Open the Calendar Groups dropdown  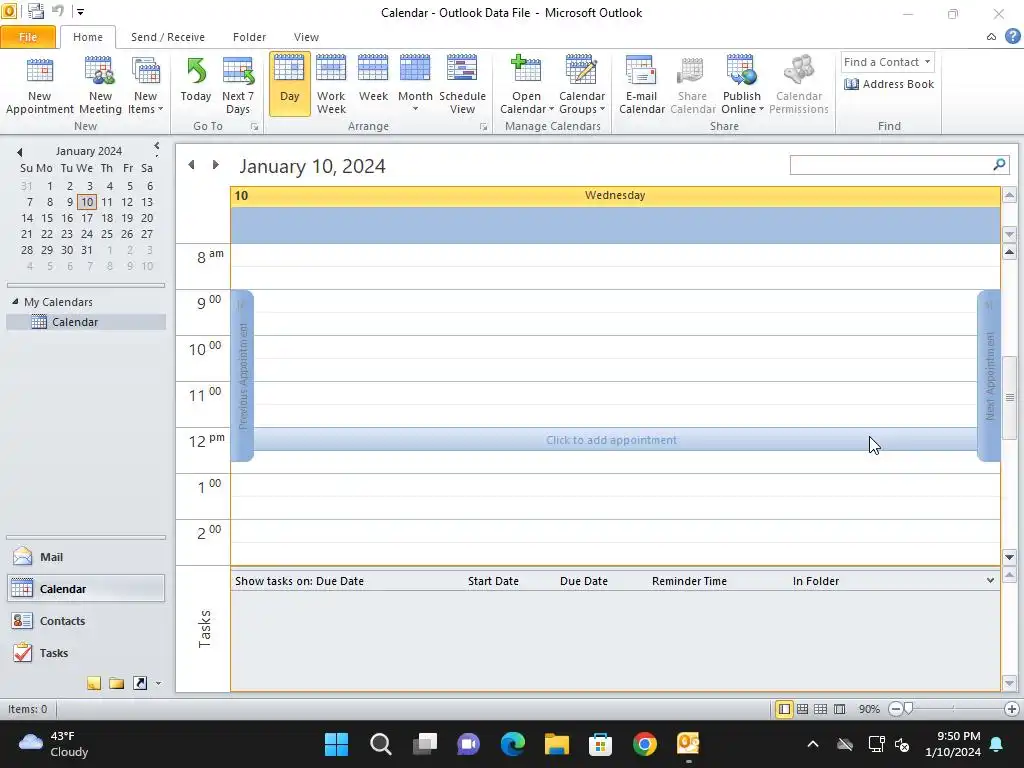pos(581,85)
